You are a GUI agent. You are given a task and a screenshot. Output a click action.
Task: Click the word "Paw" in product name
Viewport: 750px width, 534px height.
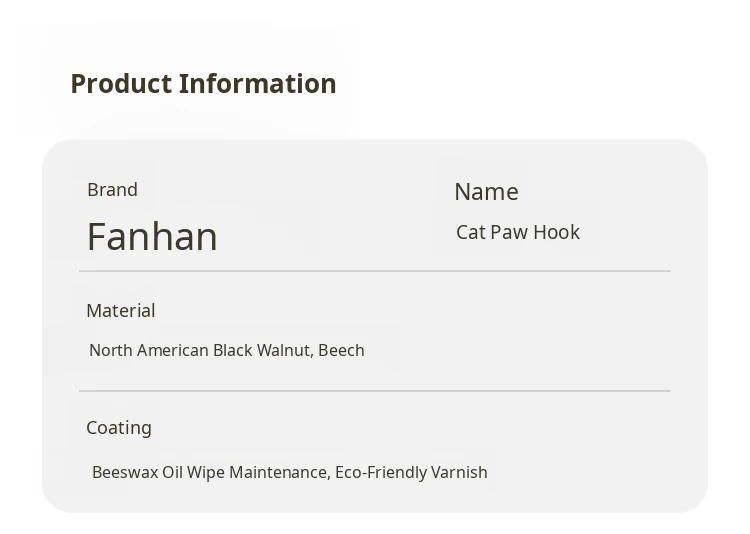click(x=508, y=232)
